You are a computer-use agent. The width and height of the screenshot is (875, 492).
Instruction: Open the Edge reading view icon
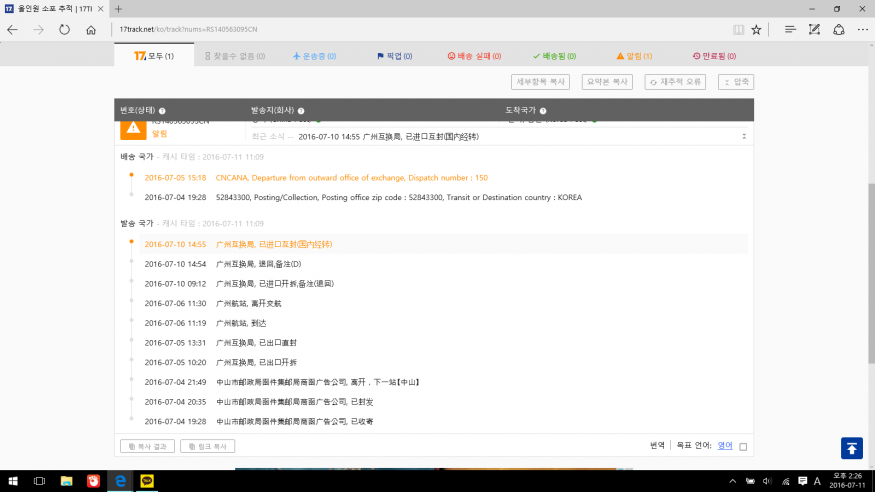pos(739,29)
